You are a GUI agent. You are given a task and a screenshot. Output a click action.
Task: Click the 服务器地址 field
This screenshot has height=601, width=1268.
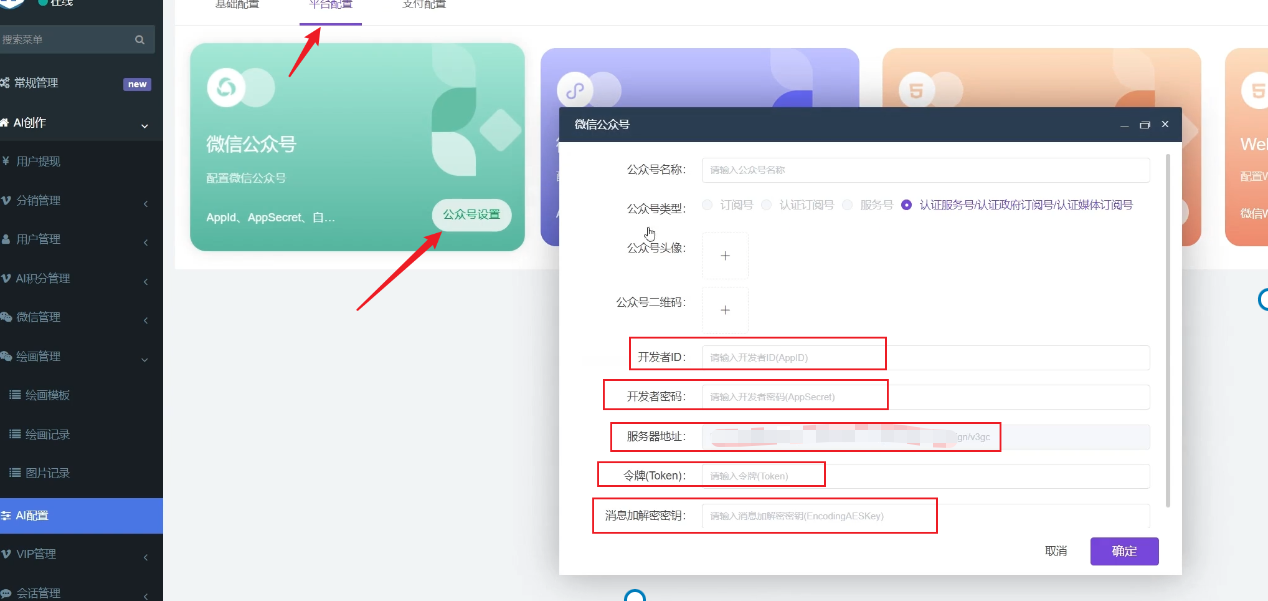click(x=926, y=437)
